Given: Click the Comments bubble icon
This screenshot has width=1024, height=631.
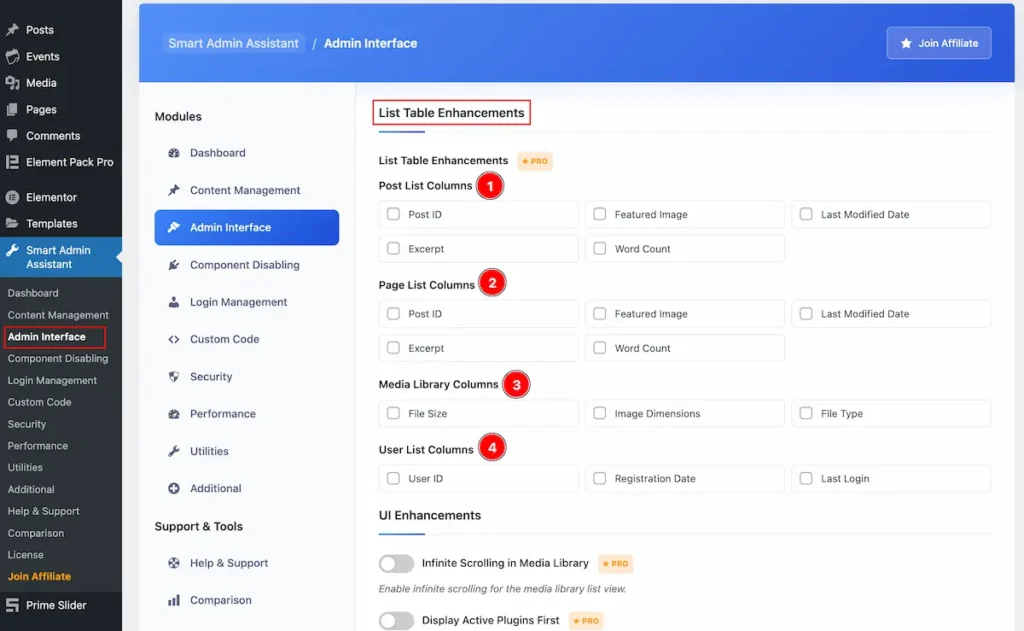Looking at the screenshot, I should pos(12,136).
